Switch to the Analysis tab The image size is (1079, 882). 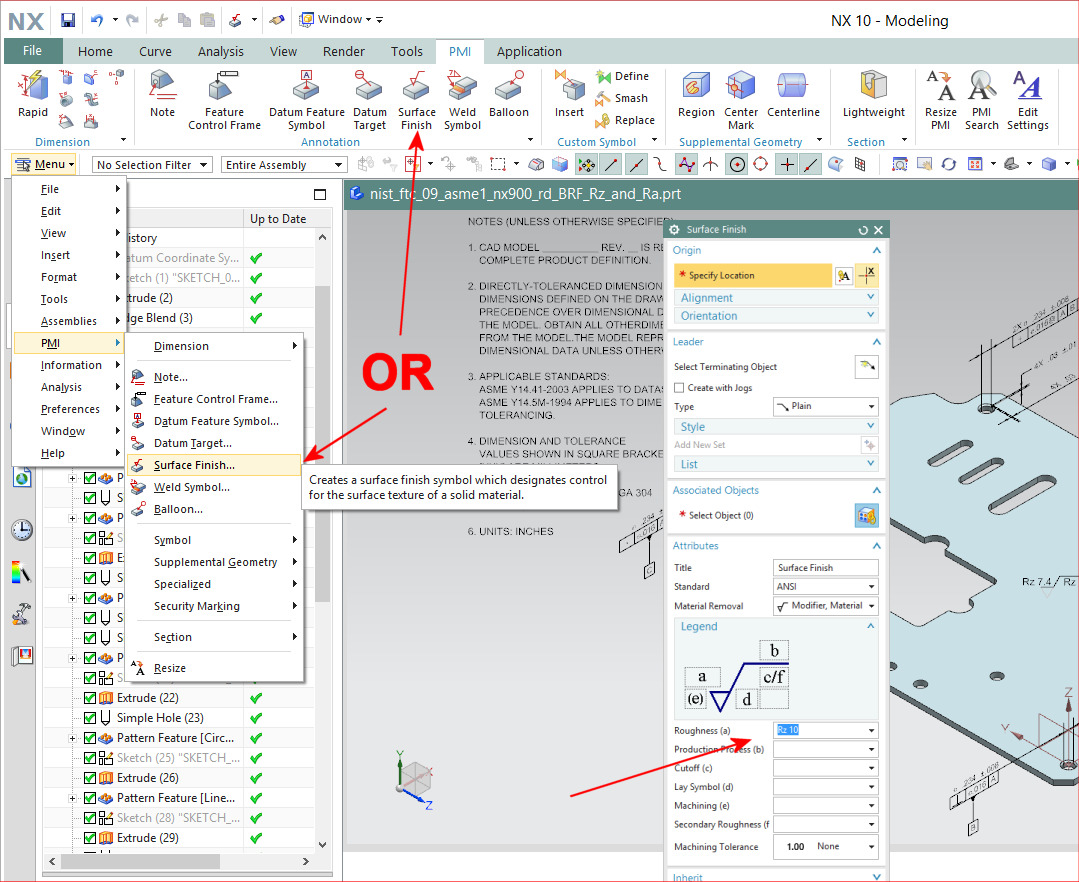pyautogui.click(x=220, y=52)
